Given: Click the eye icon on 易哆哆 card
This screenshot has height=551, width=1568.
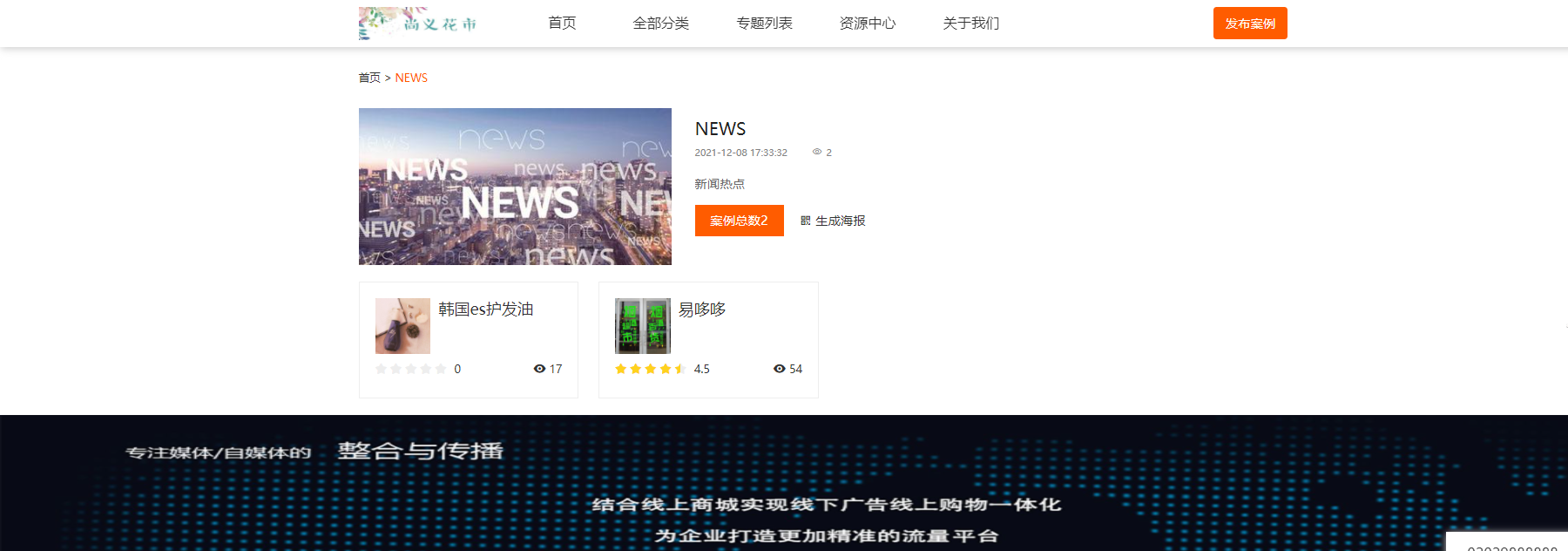Looking at the screenshot, I should click(x=780, y=369).
